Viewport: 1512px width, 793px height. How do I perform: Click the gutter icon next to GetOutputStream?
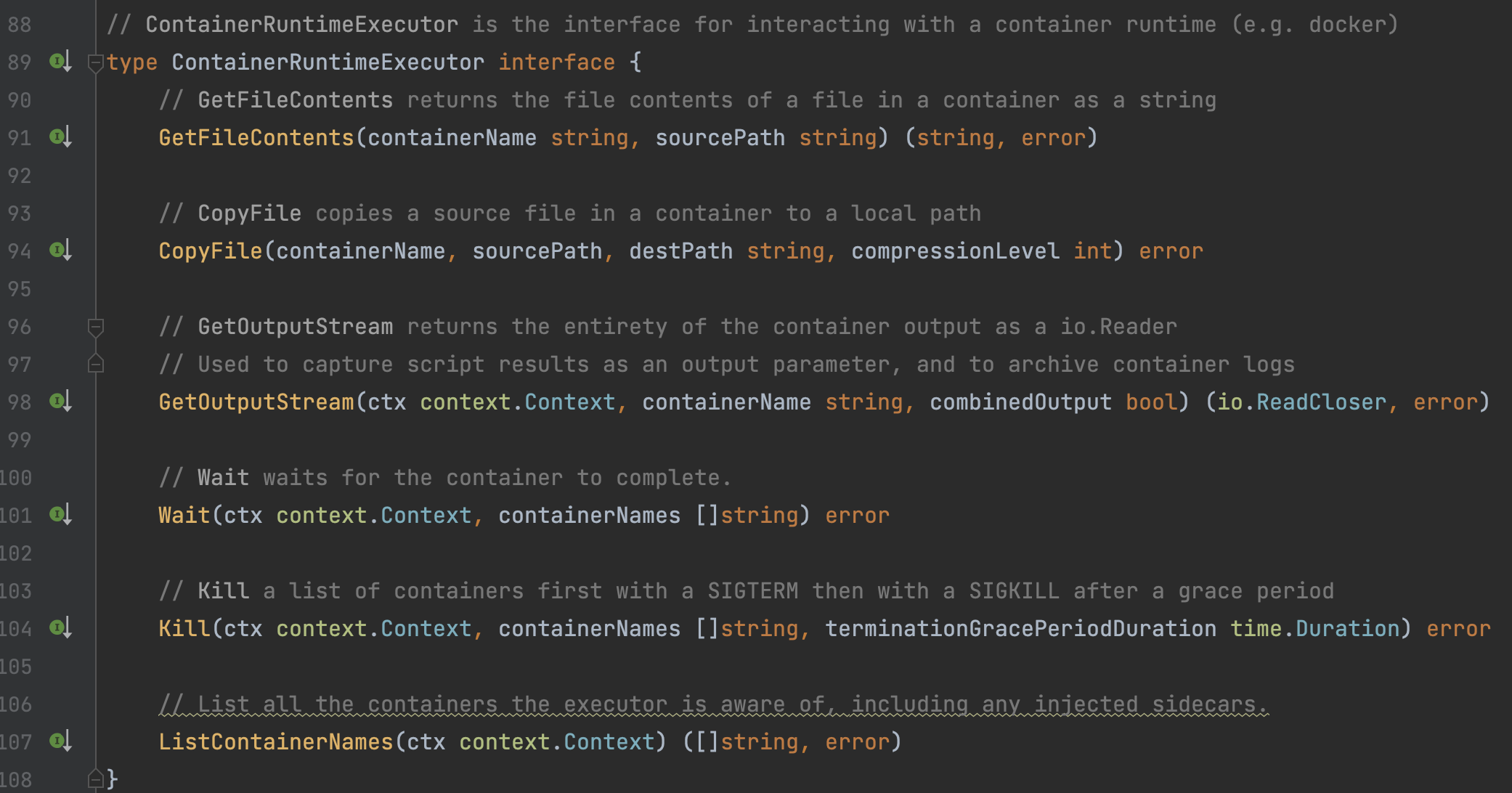(x=60, y=402)
